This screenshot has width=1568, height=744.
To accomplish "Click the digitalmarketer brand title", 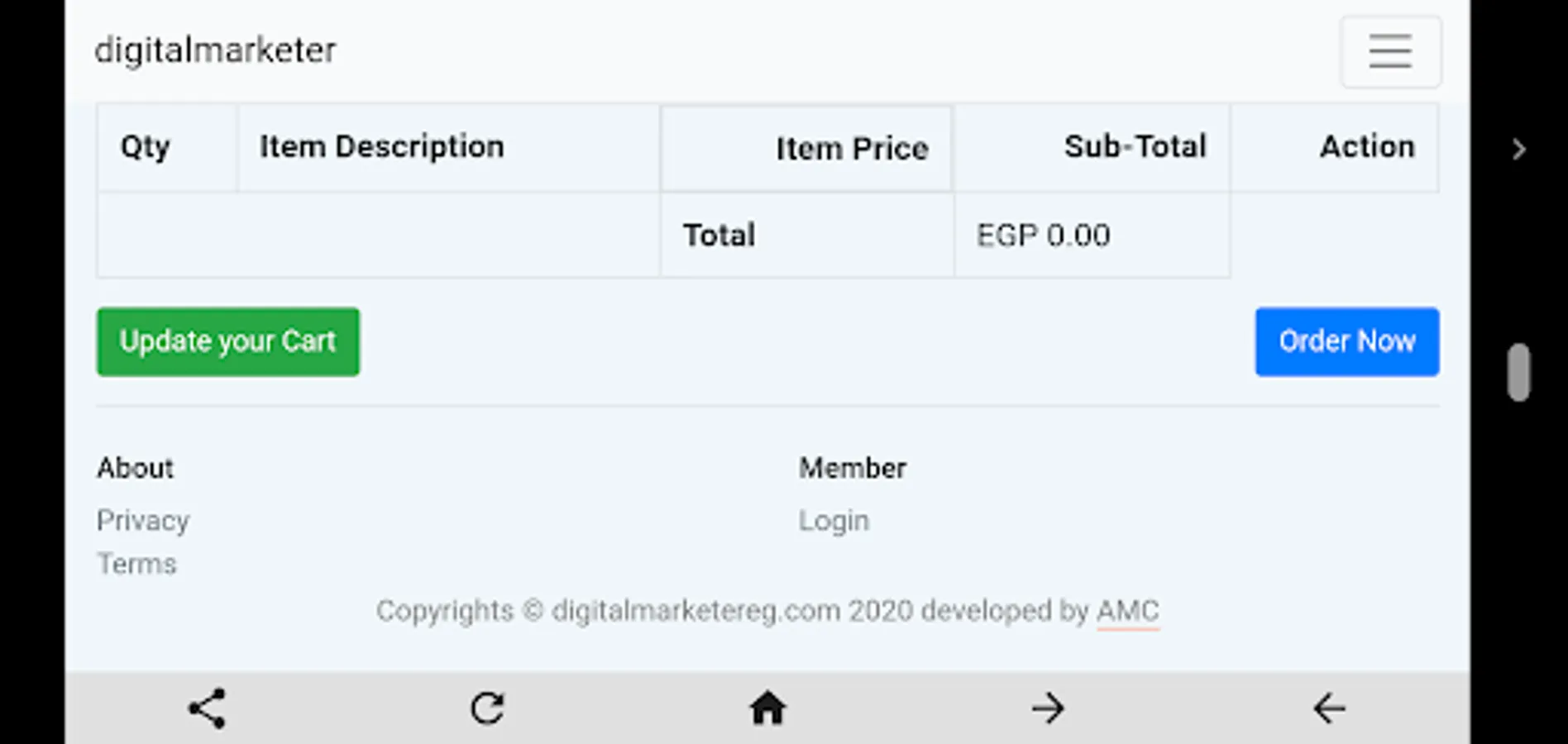I will click(215, 50).
